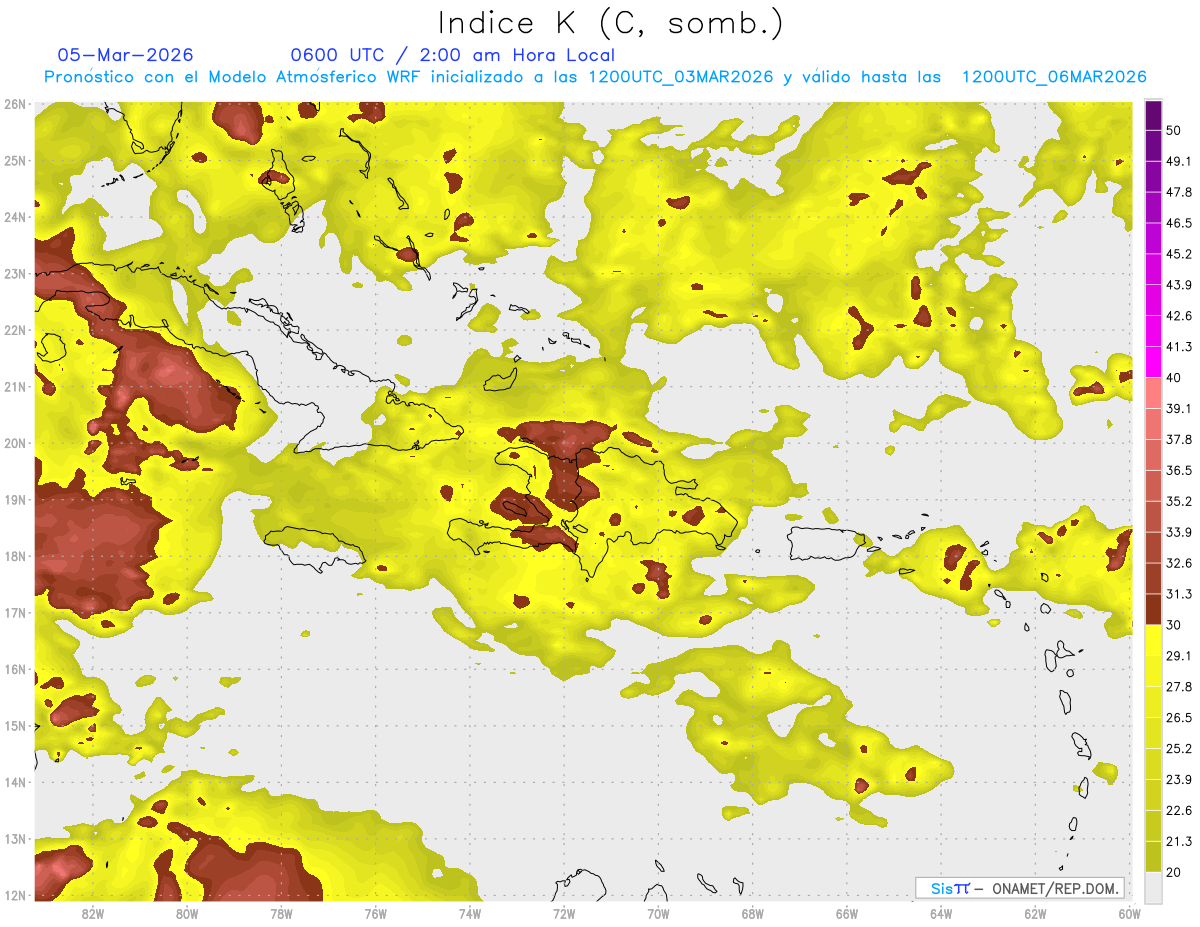Click the colorbar value '23.9'
This screenshot has width=1200, height=927.
(x=1179, y=780)
